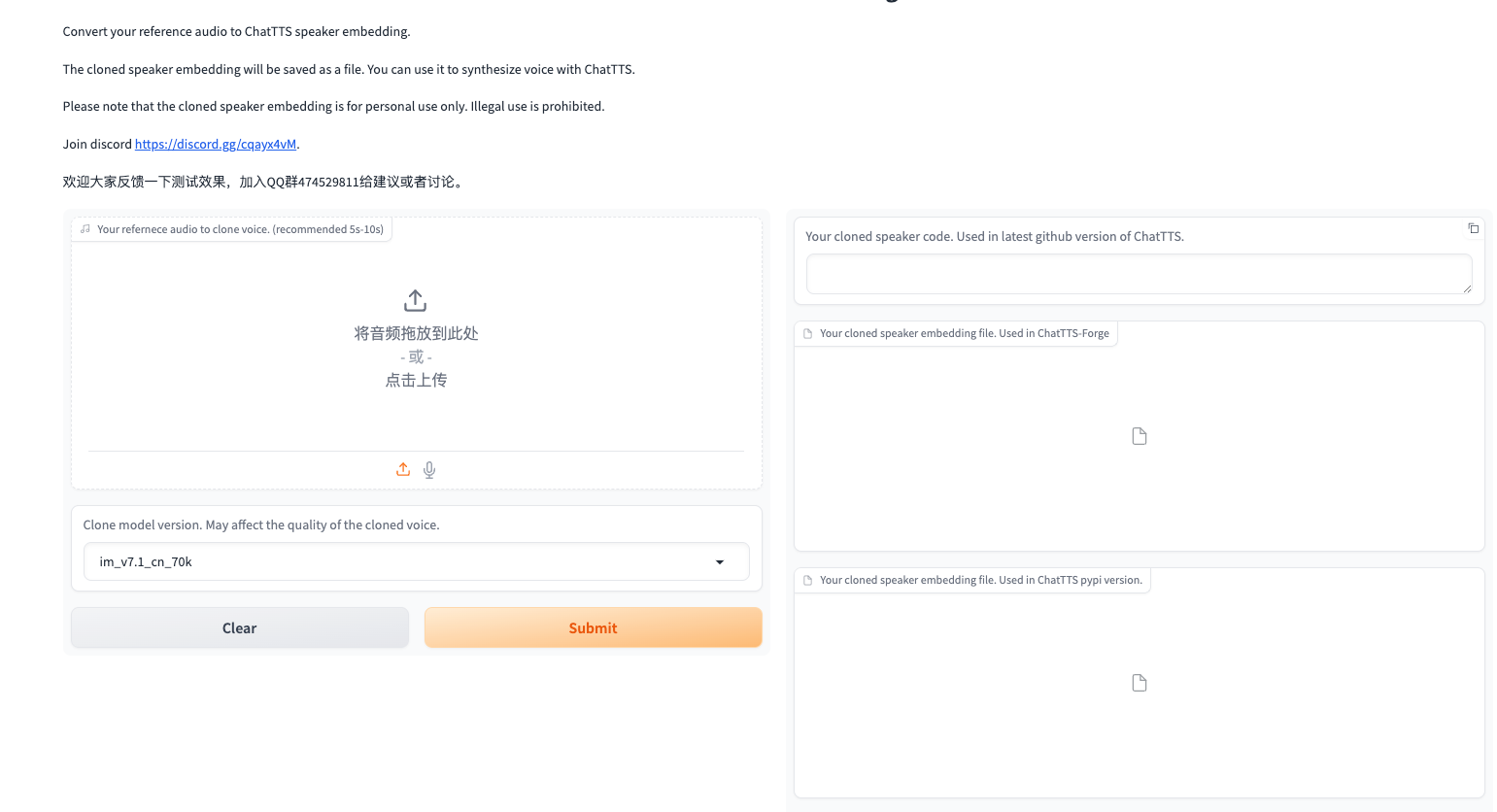Switch to microphone recording input
Screen dimensions: 1497x812
[429, 470]
